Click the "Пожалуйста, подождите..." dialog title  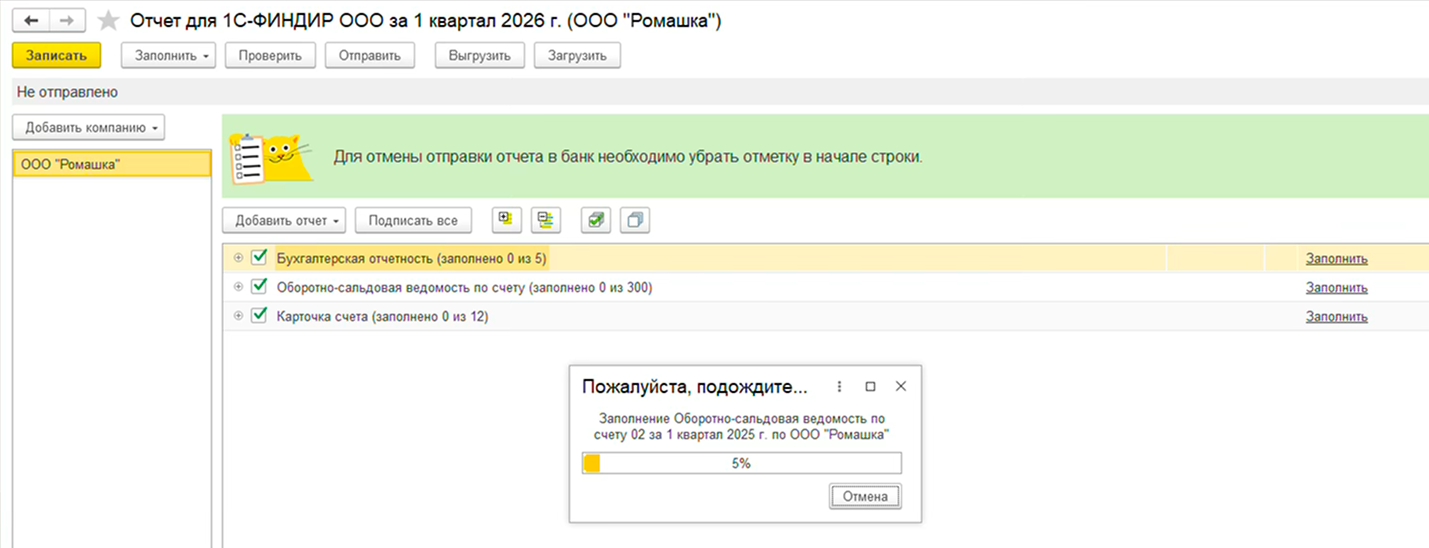(694, 387)
